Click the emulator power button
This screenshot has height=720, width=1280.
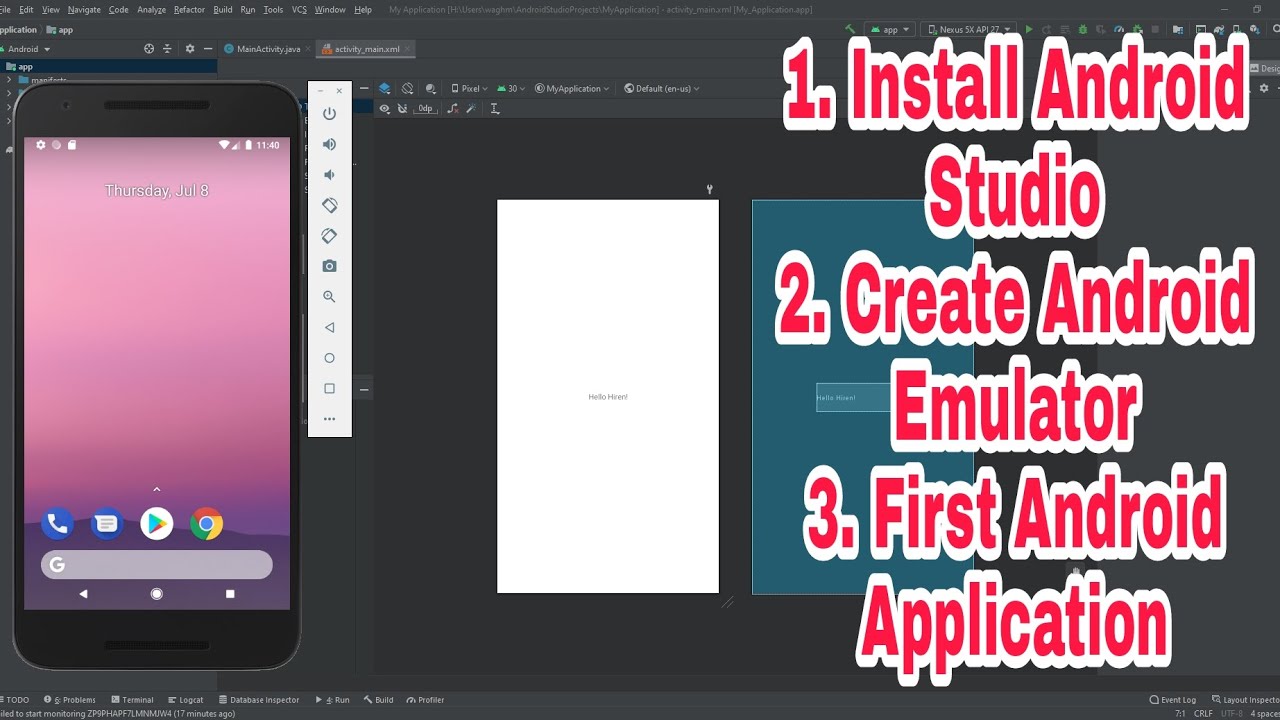(329, 113)
